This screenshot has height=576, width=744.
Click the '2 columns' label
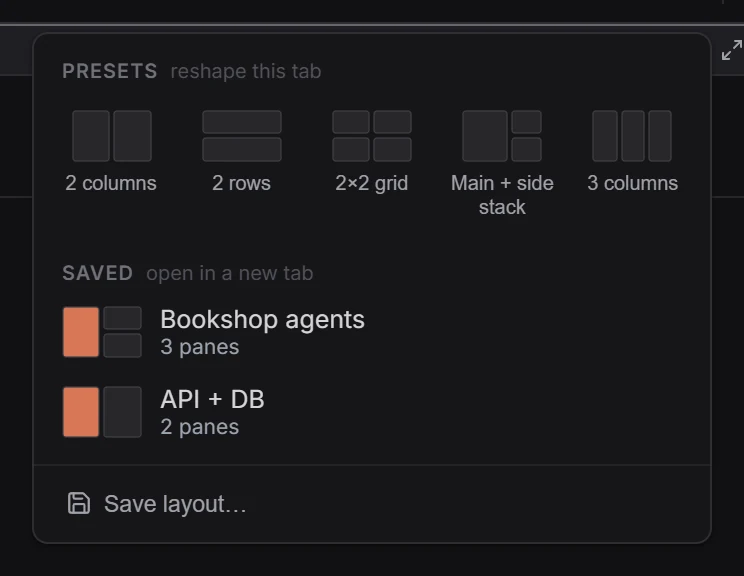pos(111,183)
